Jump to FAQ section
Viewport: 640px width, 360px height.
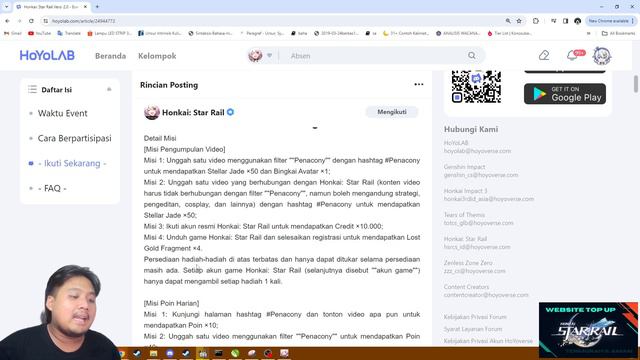(52, 188)
